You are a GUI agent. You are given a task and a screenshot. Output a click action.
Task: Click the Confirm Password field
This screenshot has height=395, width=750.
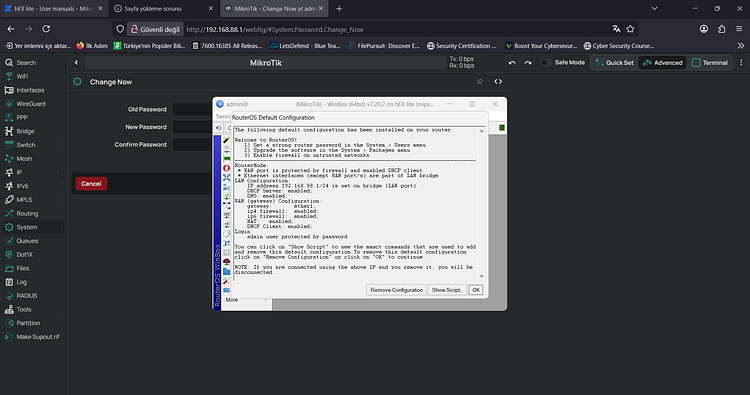(193, 144)
